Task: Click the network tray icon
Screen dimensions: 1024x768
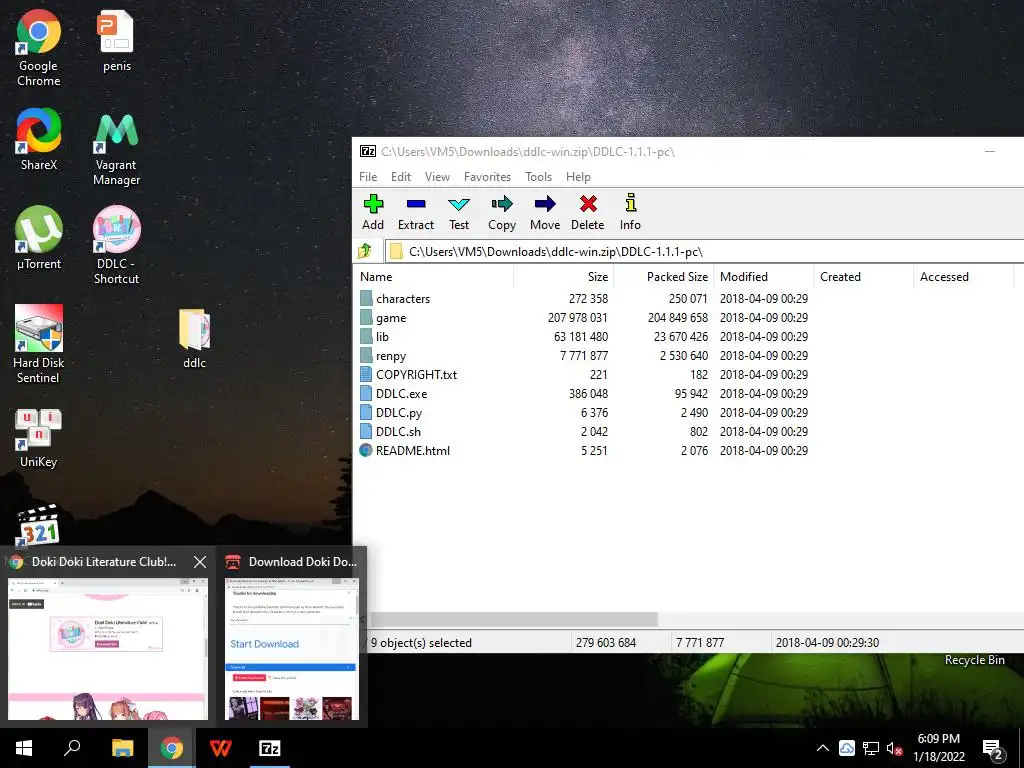Action: [871, 748]
